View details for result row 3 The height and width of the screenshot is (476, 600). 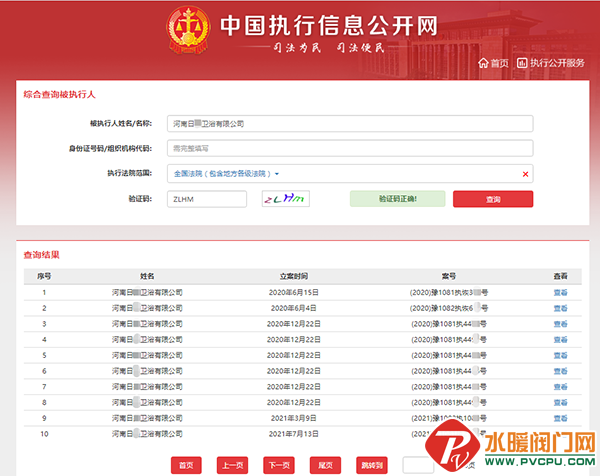coord(561,324)
